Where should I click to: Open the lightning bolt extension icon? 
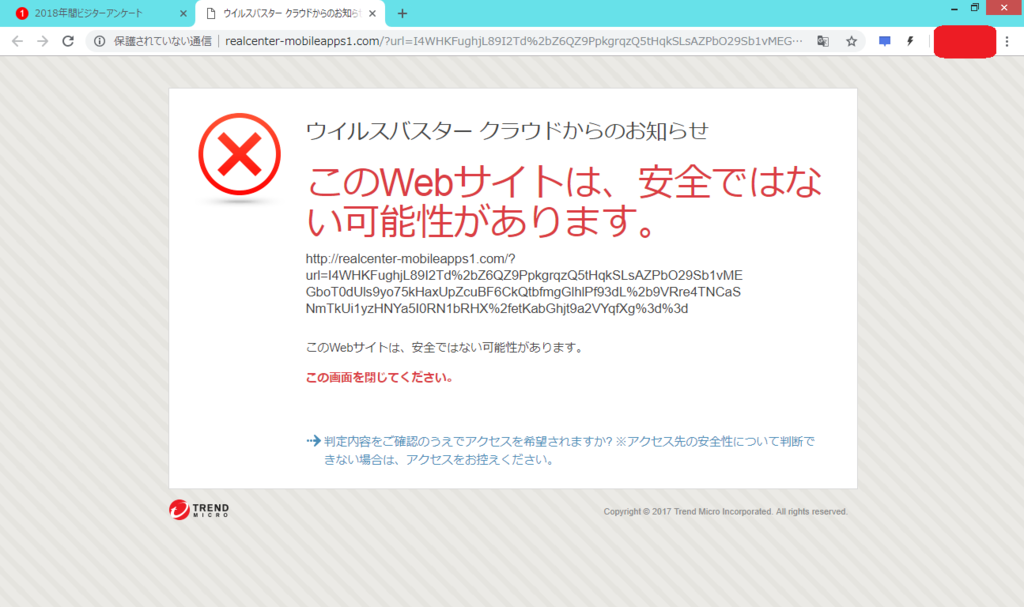910,41
